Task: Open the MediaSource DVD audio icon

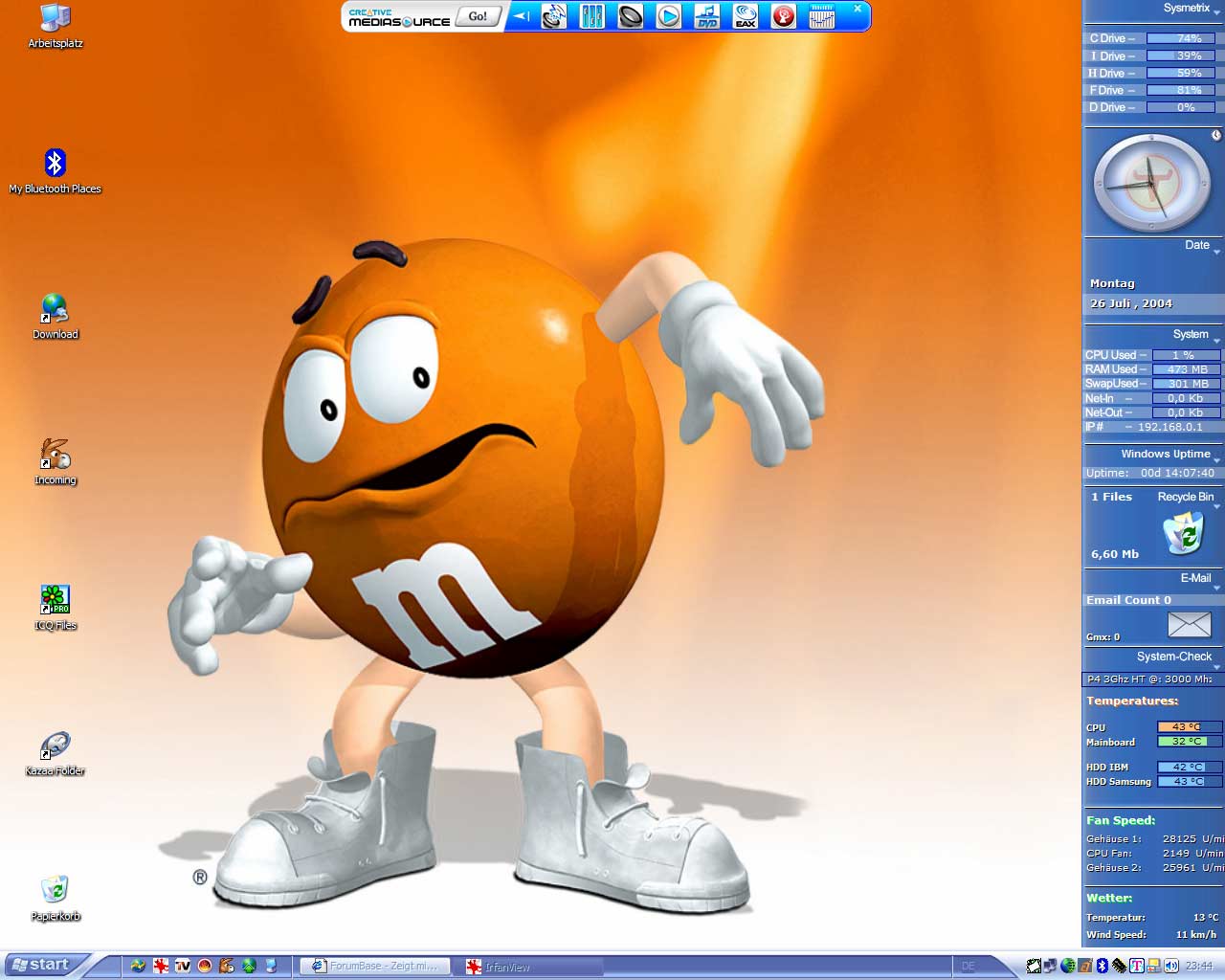Action: pyautogui.click(x=707, y=16)
